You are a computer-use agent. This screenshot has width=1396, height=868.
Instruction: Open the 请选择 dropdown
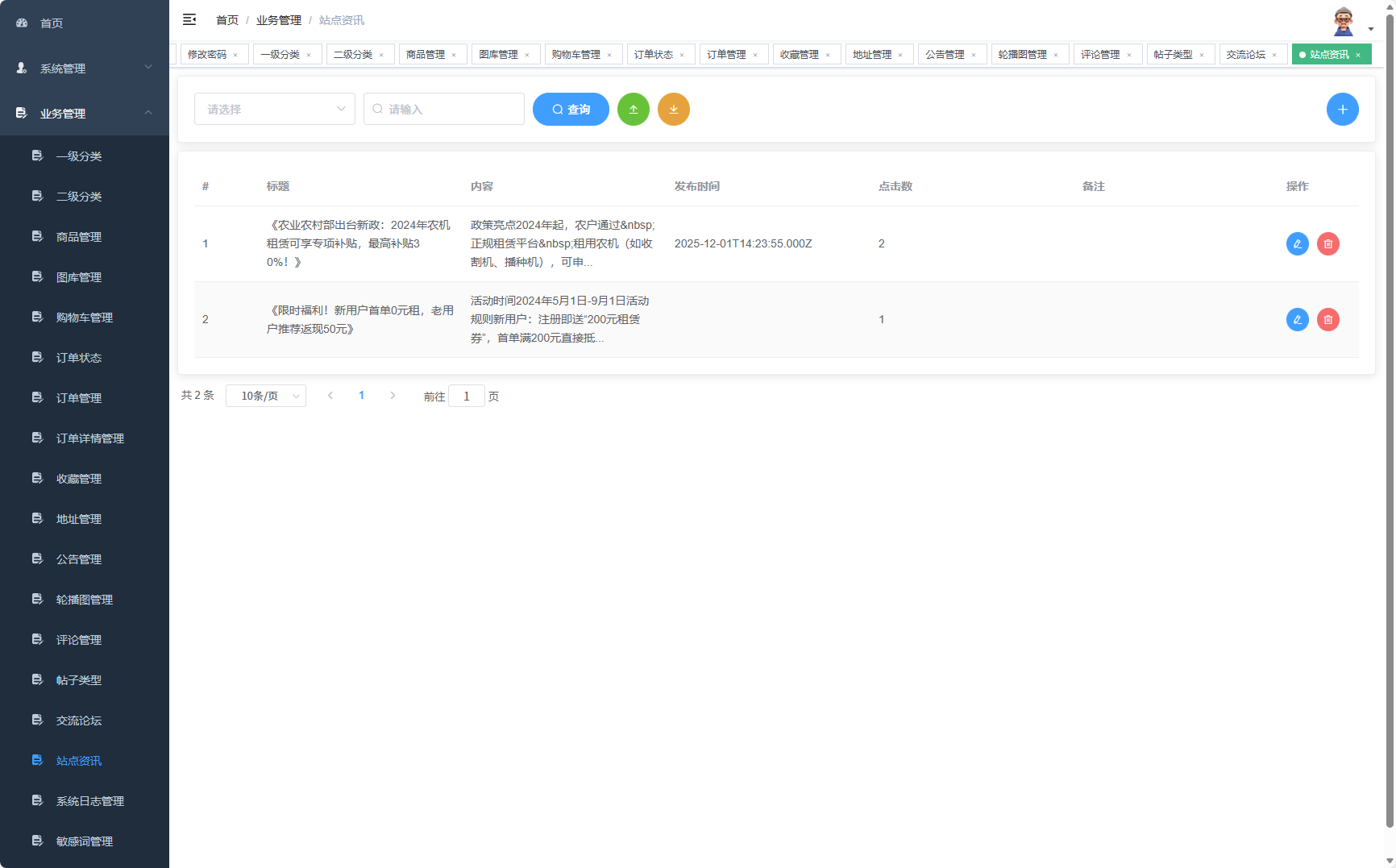pyautogui.click(x=274, y=109)
